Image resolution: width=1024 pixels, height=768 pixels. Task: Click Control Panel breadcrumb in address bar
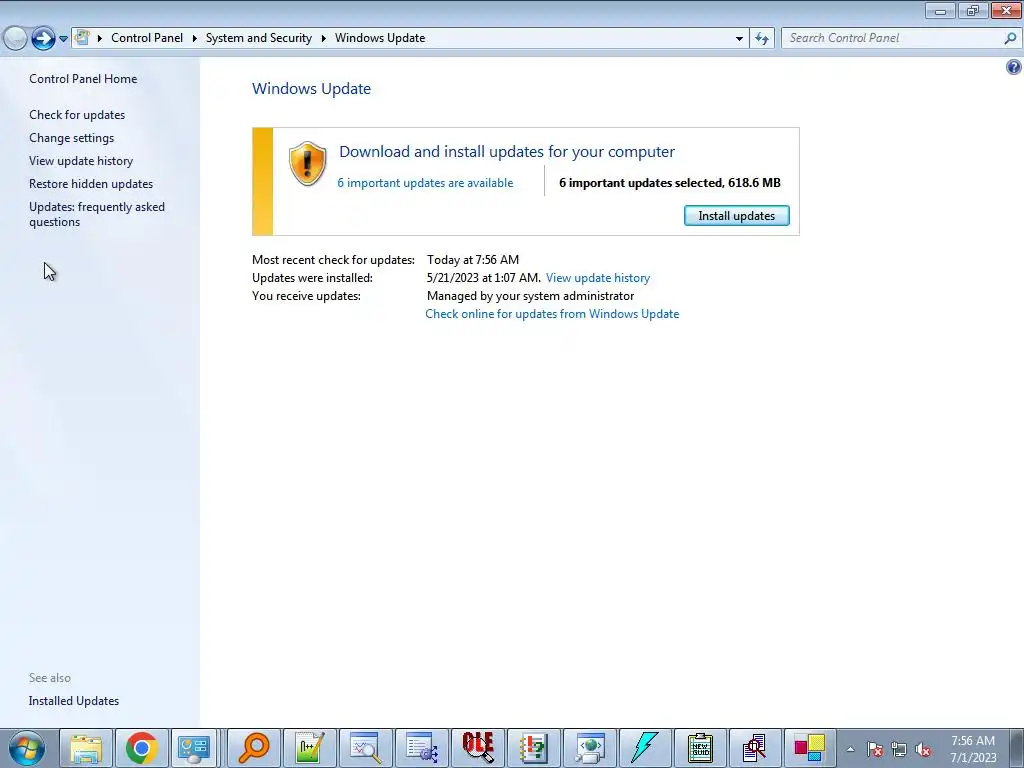point(147,38)
